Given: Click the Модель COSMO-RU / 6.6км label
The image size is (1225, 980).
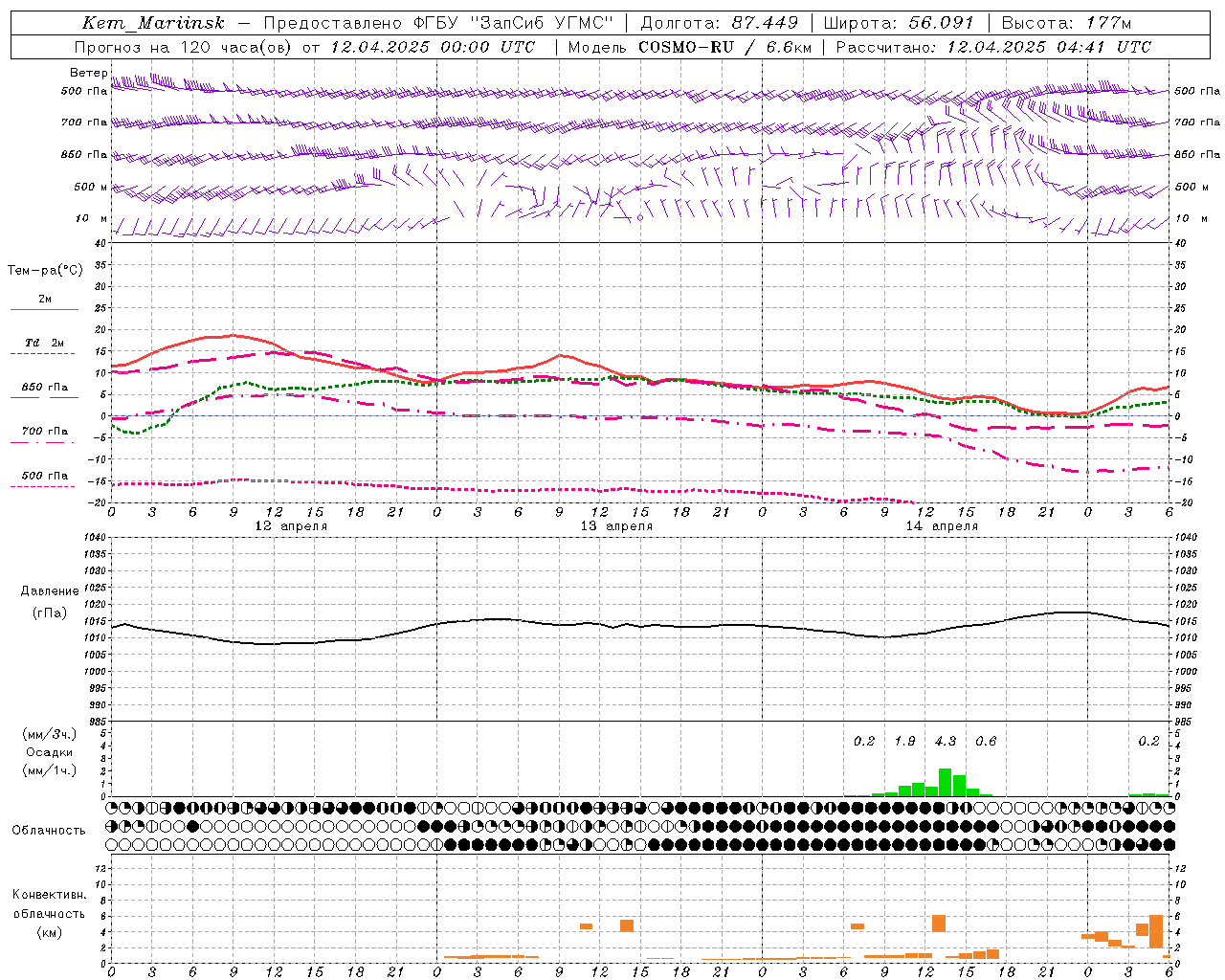Looking at the screenshot, I should tap(689, 47).
